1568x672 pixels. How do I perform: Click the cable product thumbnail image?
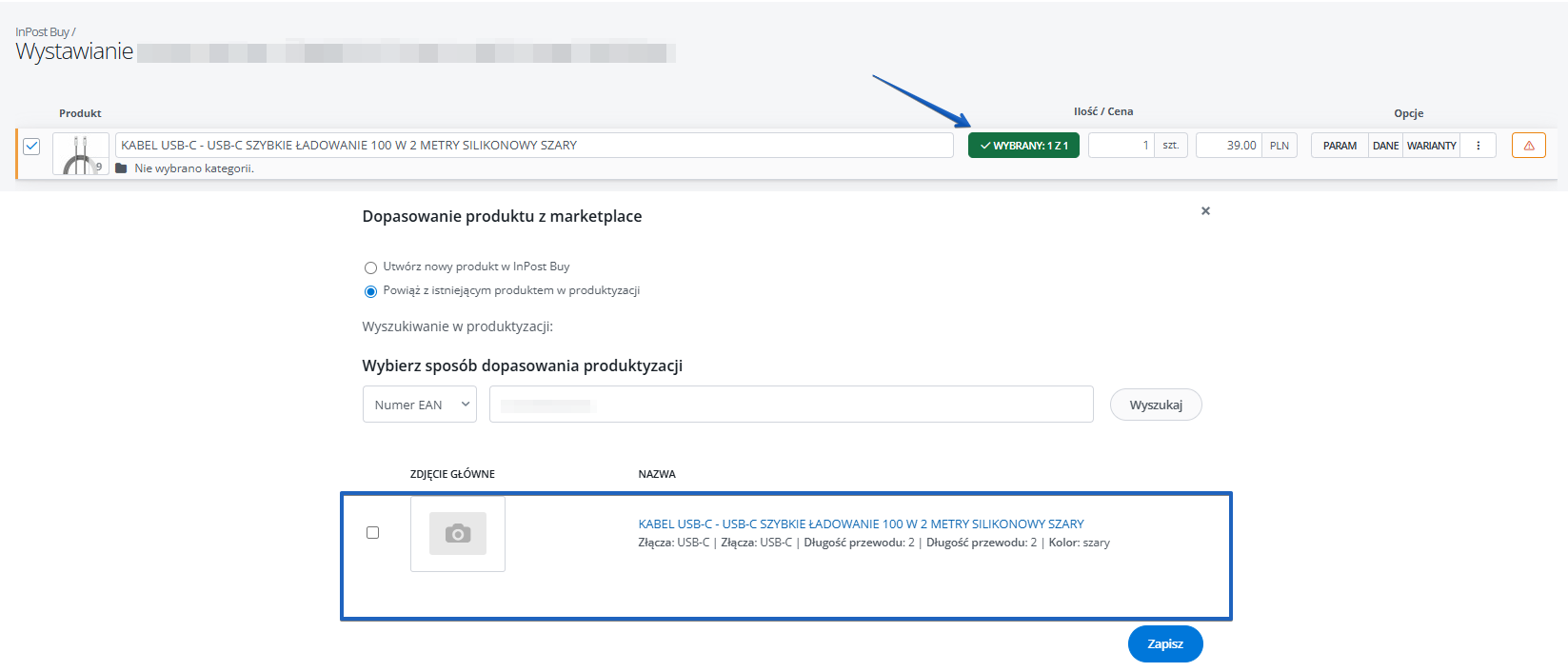pyautogui.click(x=80, y=153)
